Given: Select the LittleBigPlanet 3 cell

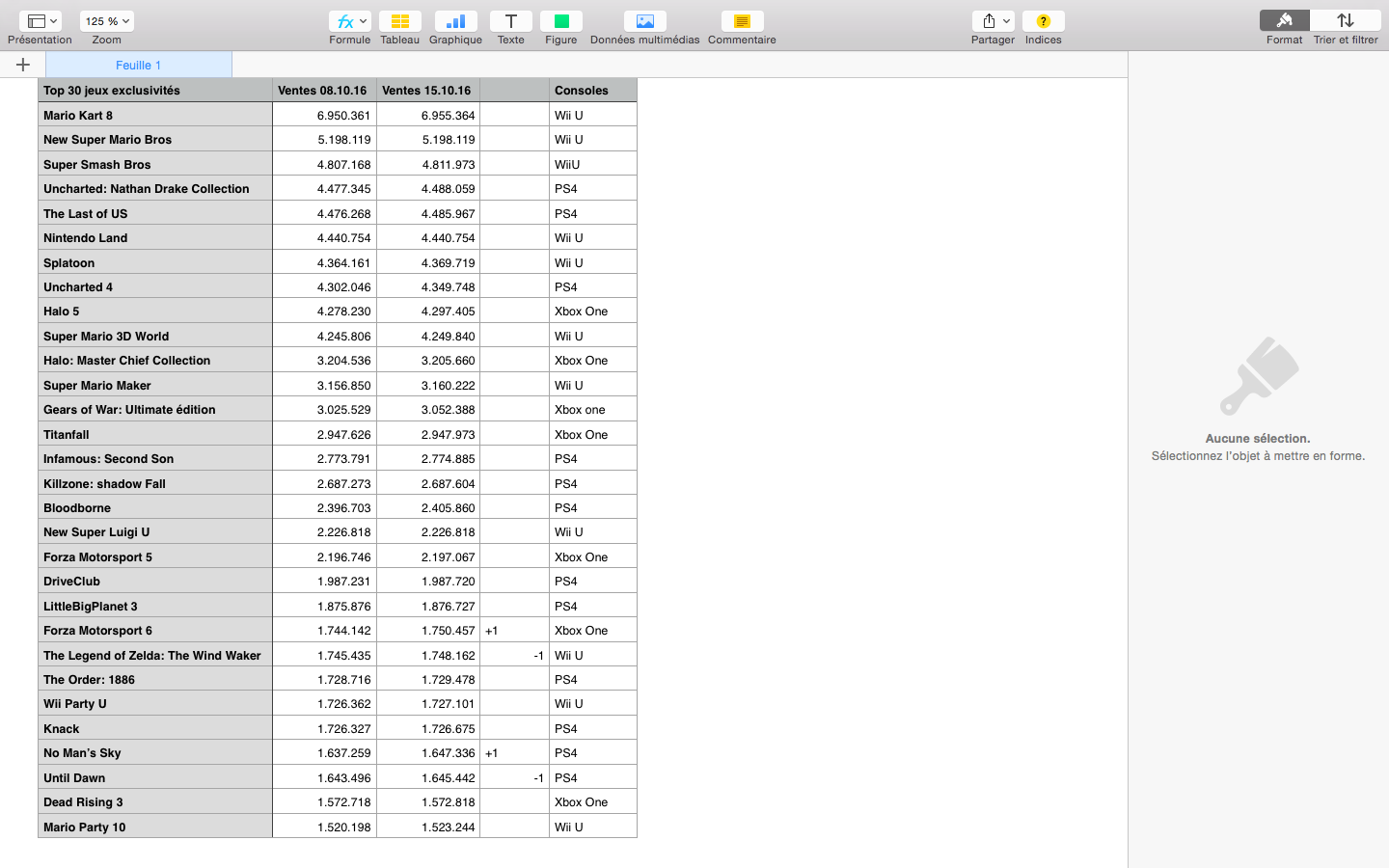Looking at the screenshot, I should click(155, 606).
